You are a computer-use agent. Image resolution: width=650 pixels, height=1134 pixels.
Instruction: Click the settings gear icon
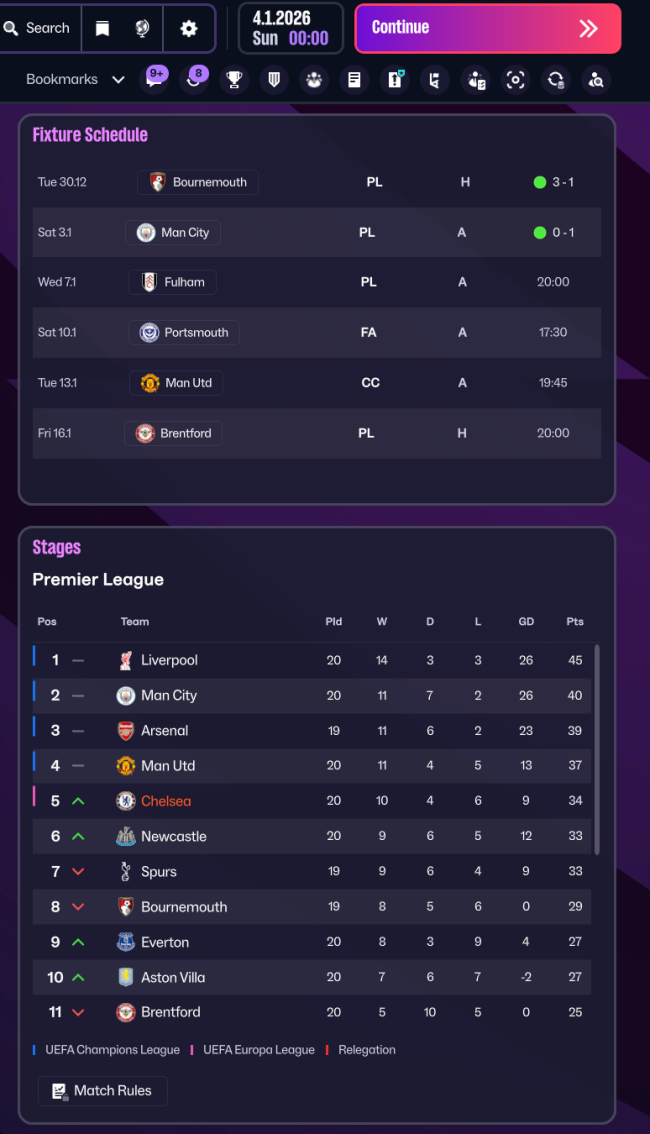[x=189, y=28]
